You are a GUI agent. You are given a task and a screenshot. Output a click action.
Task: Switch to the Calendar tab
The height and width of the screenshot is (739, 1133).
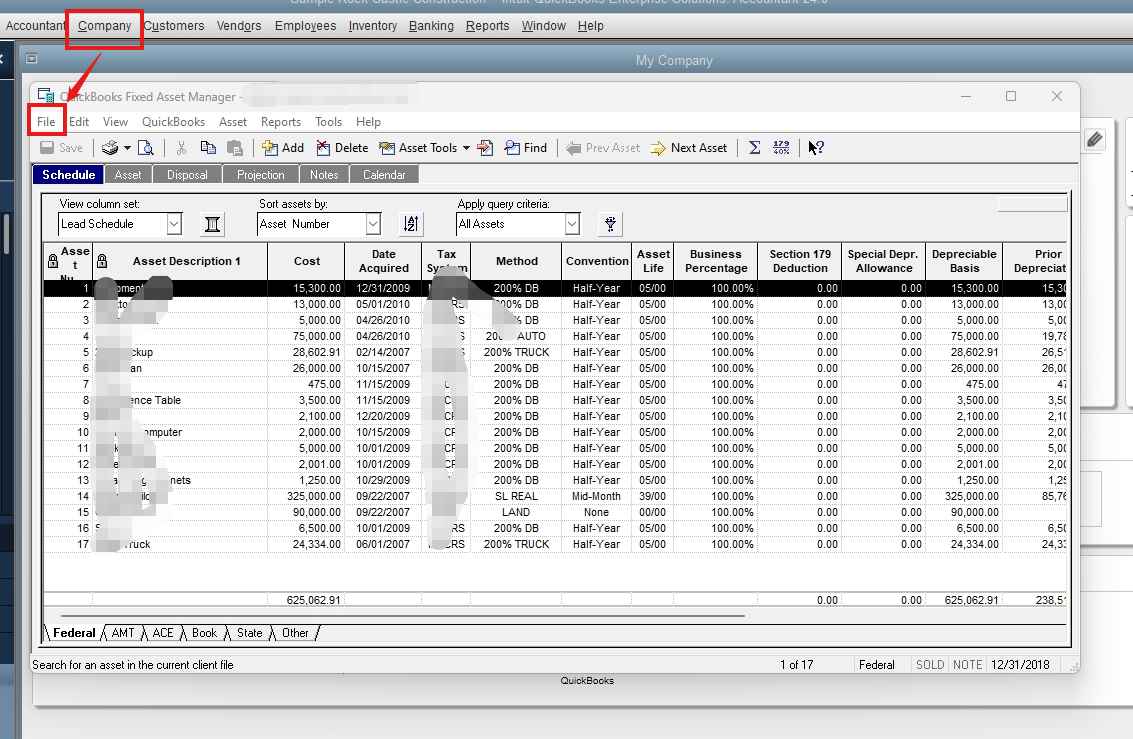tap(384, 175)
